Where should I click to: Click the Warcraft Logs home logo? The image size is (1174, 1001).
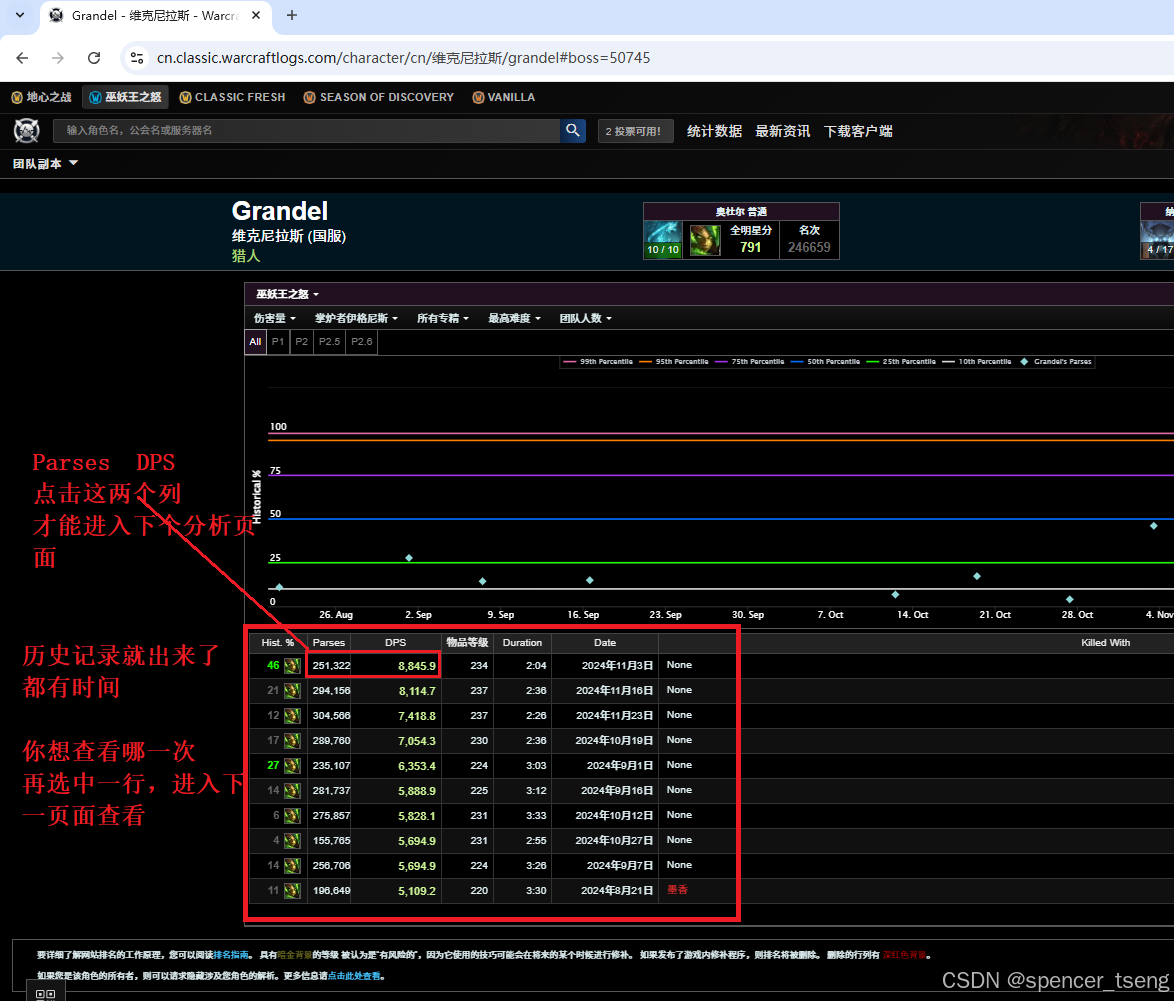pos(27,130)
